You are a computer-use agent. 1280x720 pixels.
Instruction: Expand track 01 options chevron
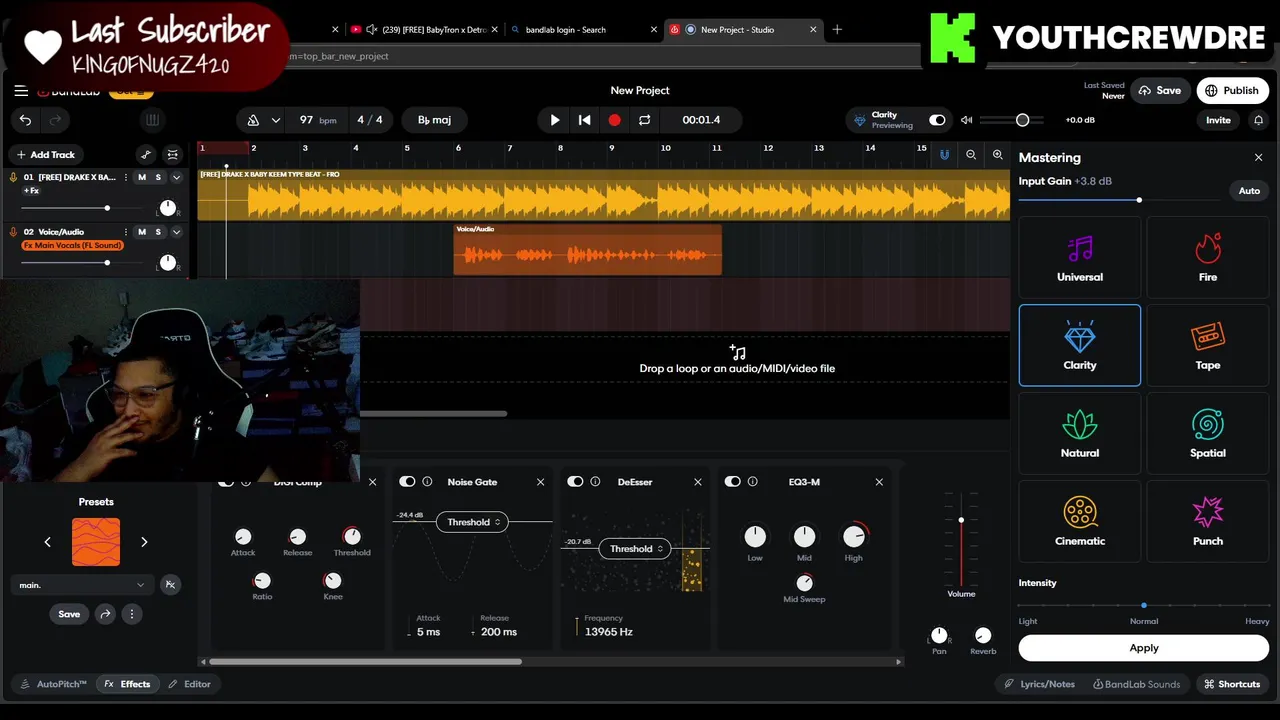coord(176,178)
